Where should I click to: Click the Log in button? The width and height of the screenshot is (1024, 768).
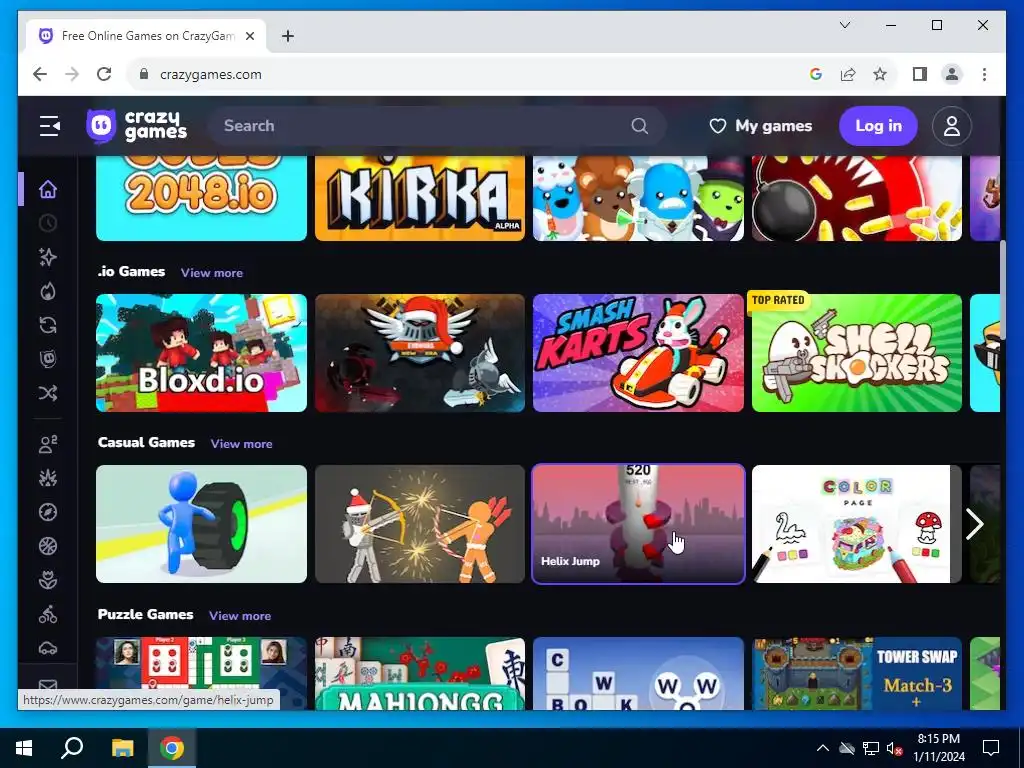click(878, 126)
